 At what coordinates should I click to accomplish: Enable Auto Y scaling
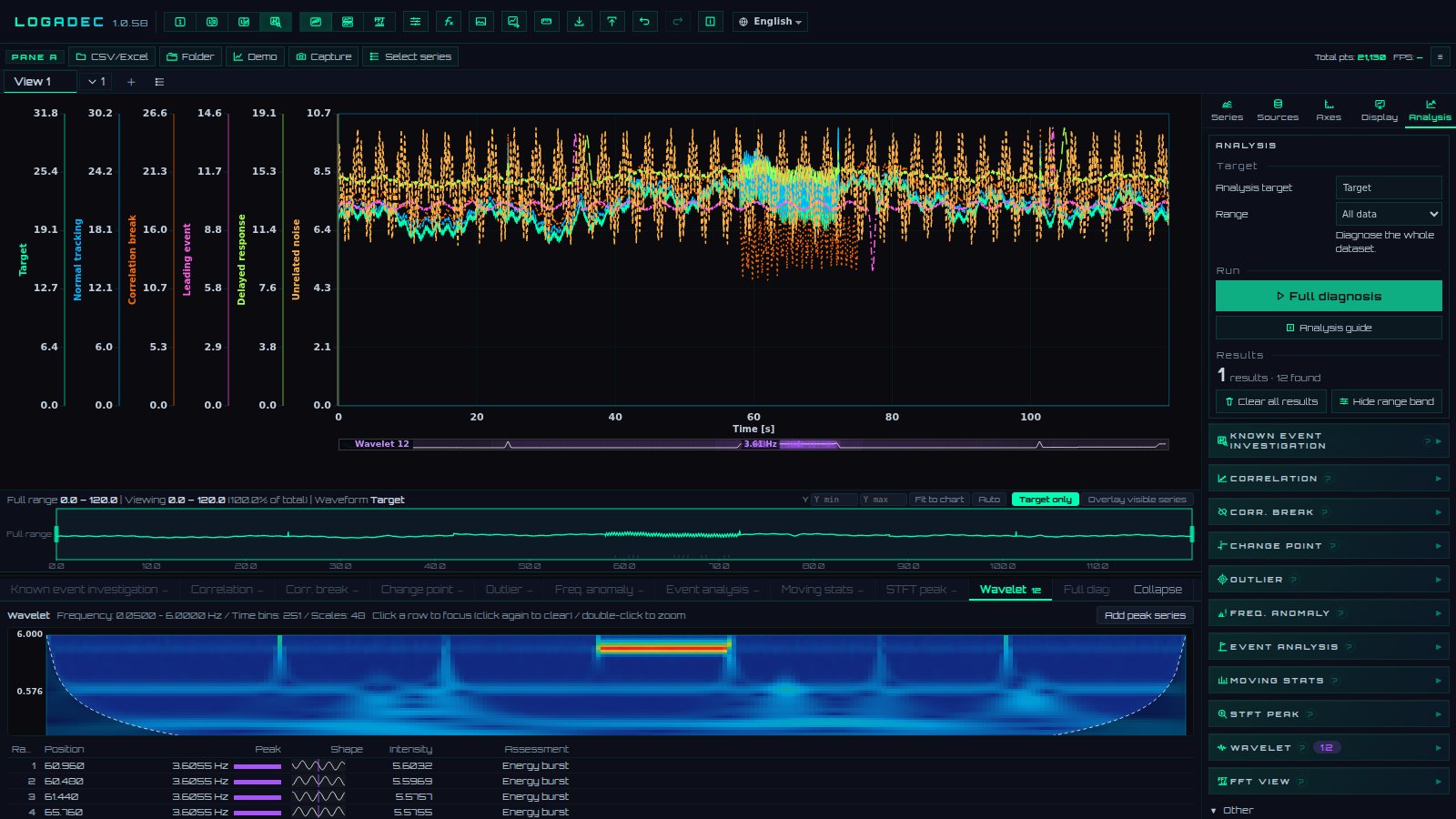(989, 500)
